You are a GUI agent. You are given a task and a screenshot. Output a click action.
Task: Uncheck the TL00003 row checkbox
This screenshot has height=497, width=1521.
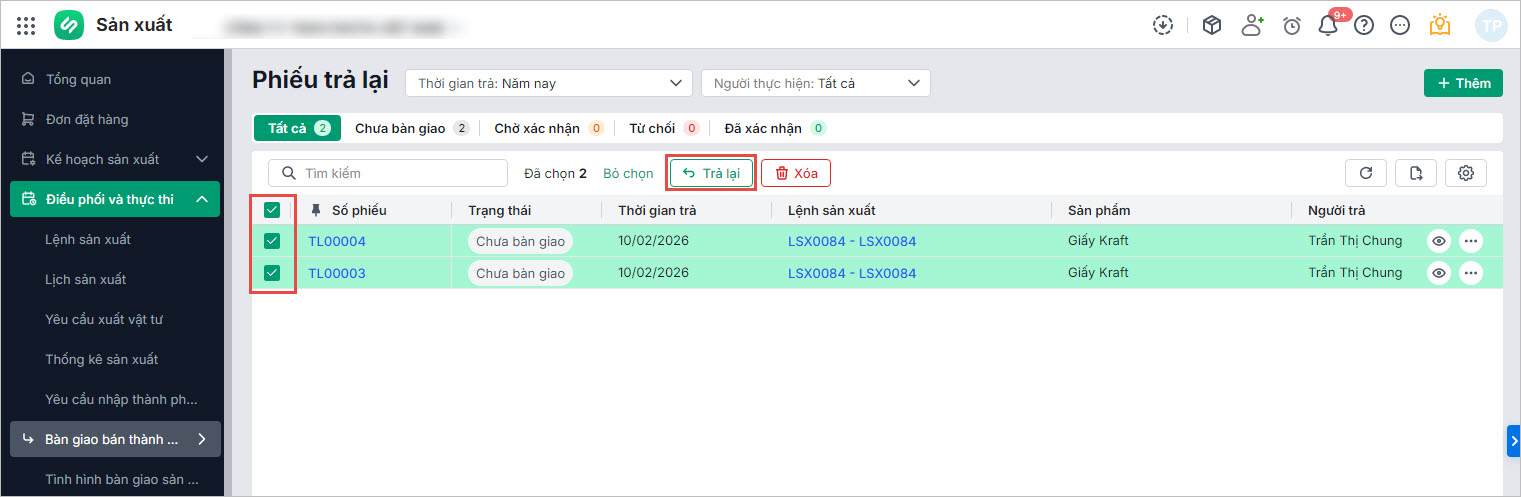pos(272,273)
